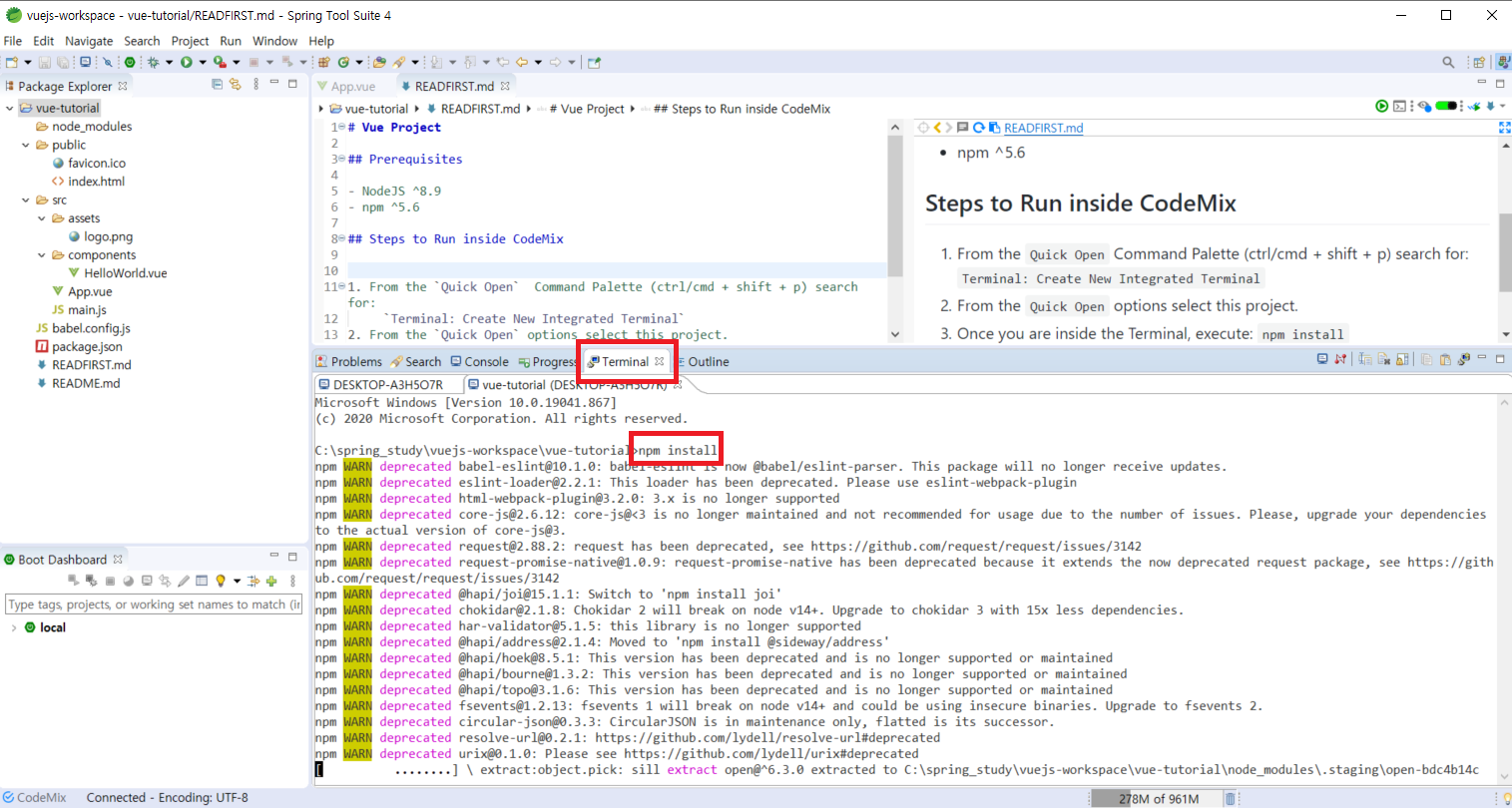The width and height of the screenshot is (1512, 808).
Task: Run the application with the green Run icon
Action: point(187,61)
